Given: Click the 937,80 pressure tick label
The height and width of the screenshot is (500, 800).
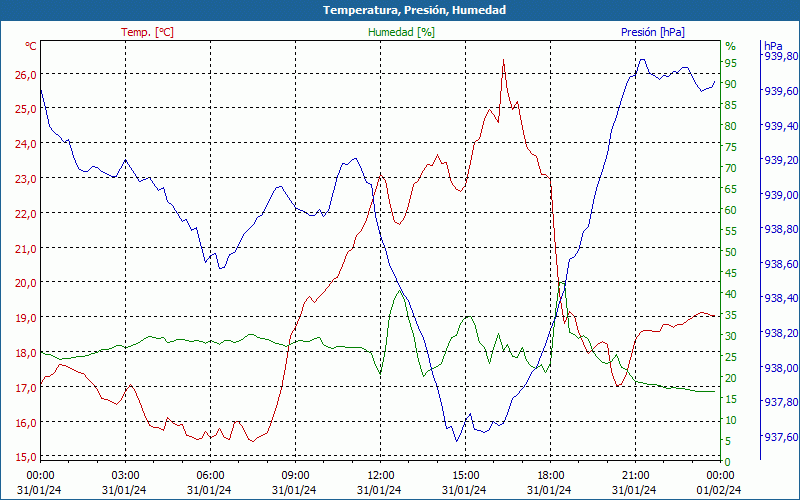Looking at the screenshot, I should (781, 403).
